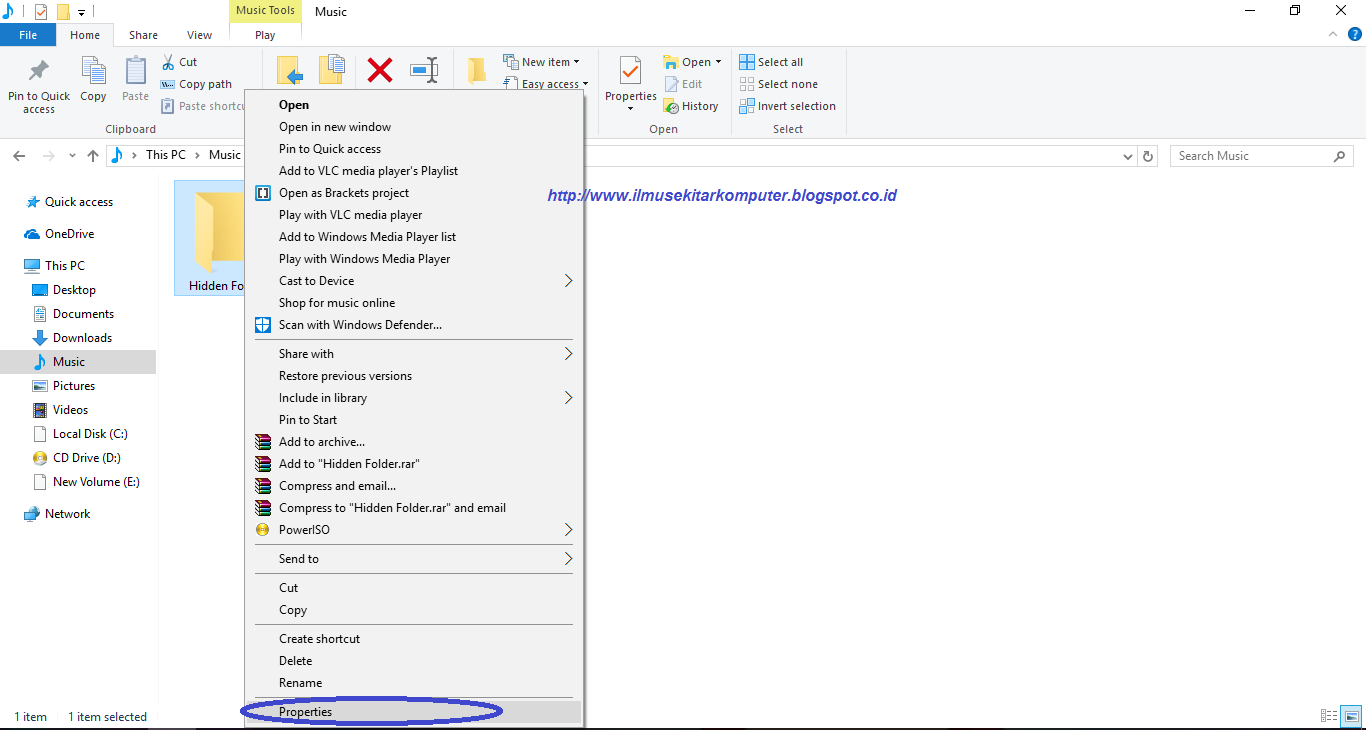
Task: Choose Properties in the context menu
Action: pos(413,712)
